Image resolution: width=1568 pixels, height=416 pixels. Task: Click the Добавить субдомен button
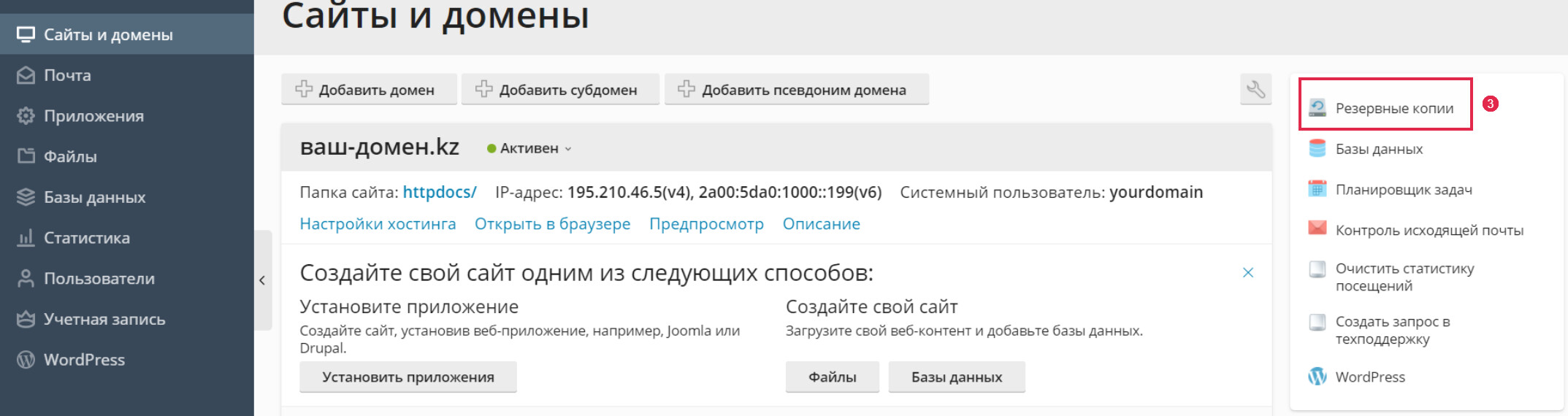560,90
